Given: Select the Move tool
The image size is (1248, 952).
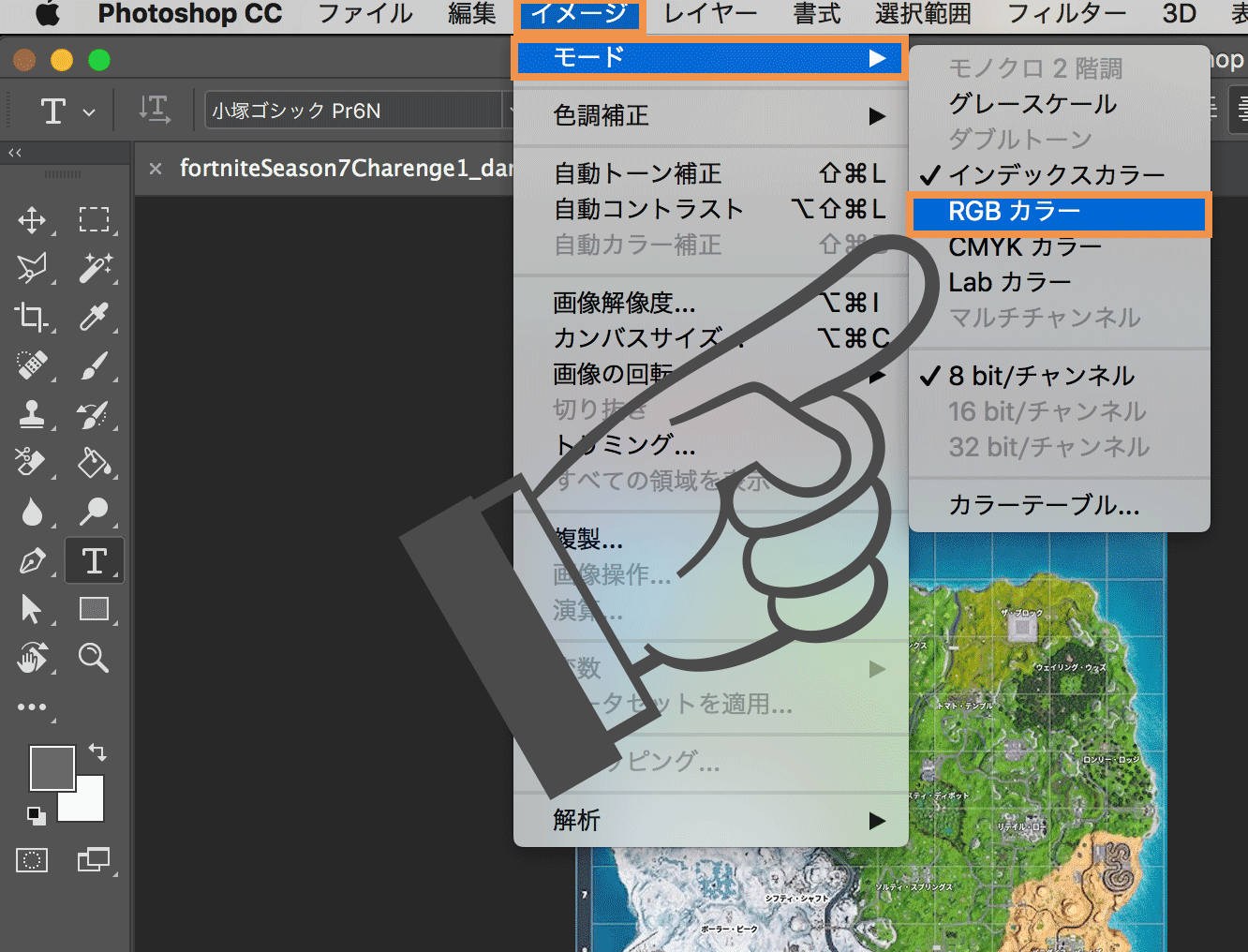Looking at the screenshot, I should [32, 220].
